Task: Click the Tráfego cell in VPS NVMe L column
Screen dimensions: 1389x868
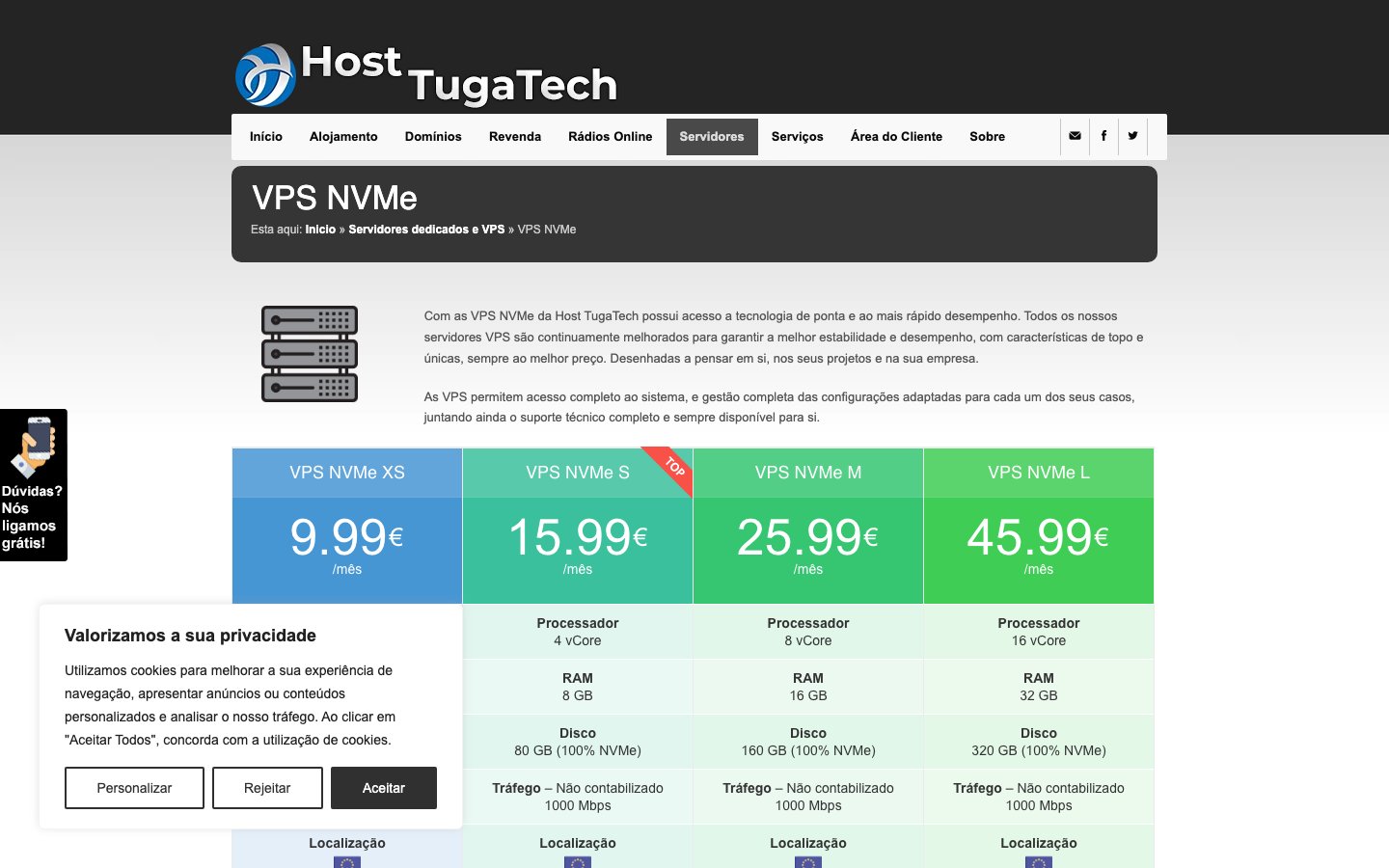Action: coord(1039,797)
